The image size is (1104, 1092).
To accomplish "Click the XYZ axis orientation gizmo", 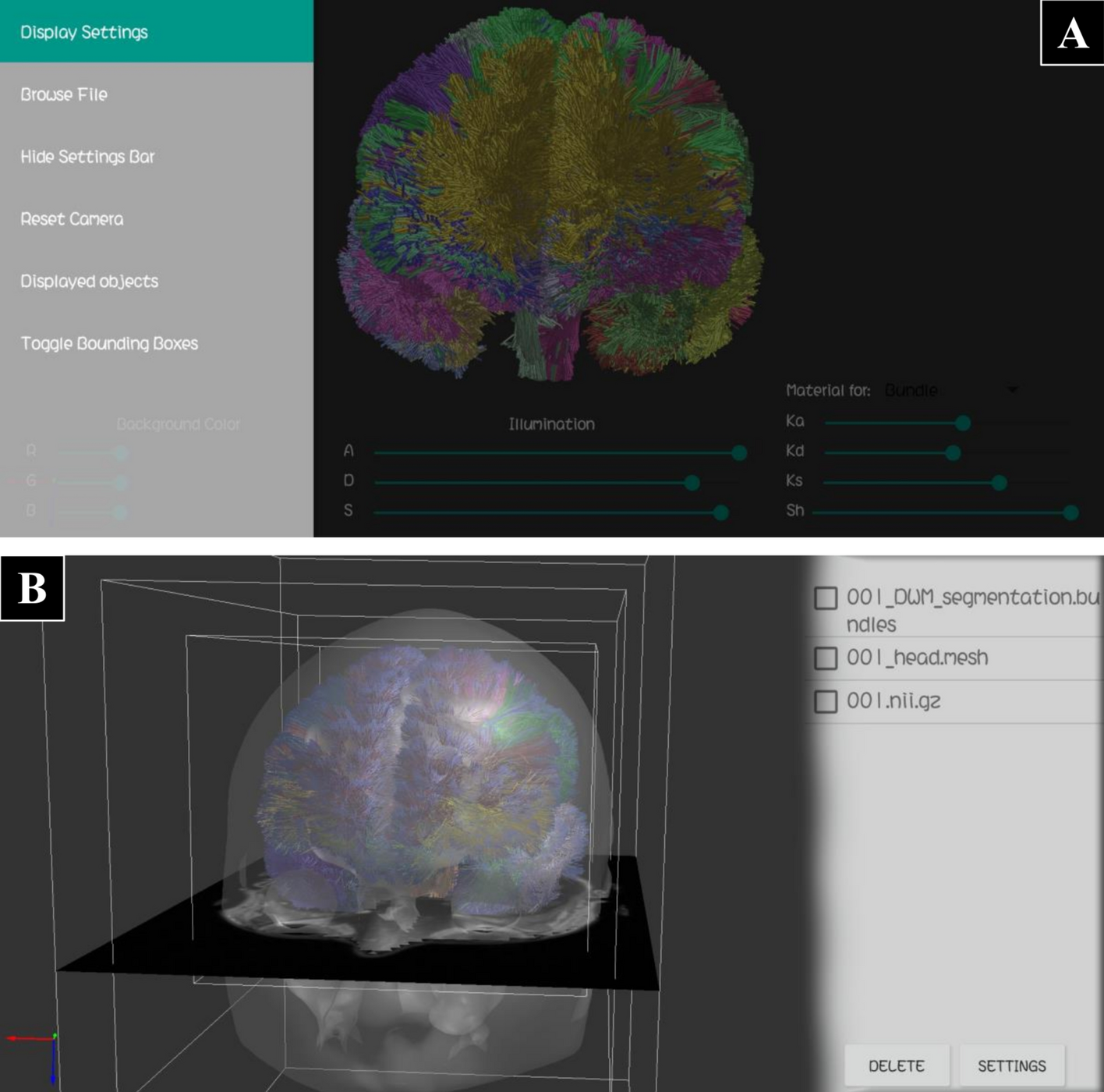I will click(33, 1057).
